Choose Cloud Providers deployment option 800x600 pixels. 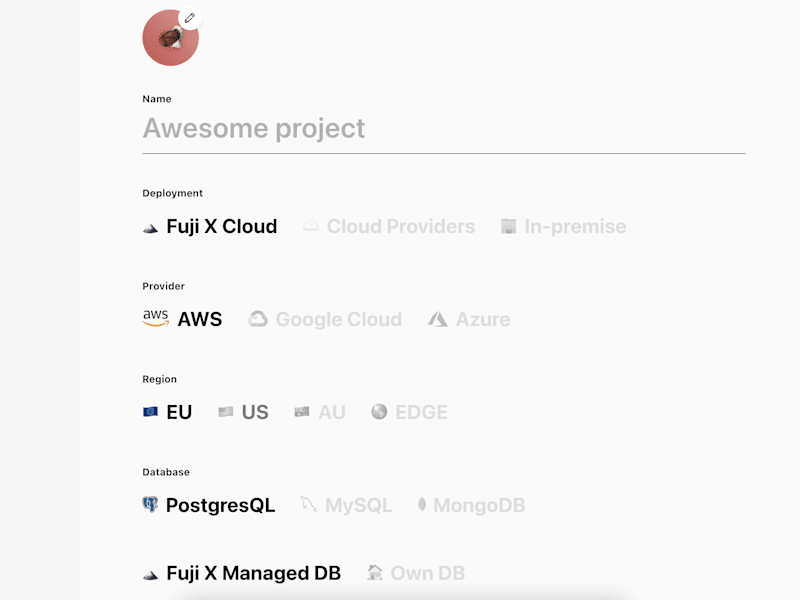pos(389,227)
